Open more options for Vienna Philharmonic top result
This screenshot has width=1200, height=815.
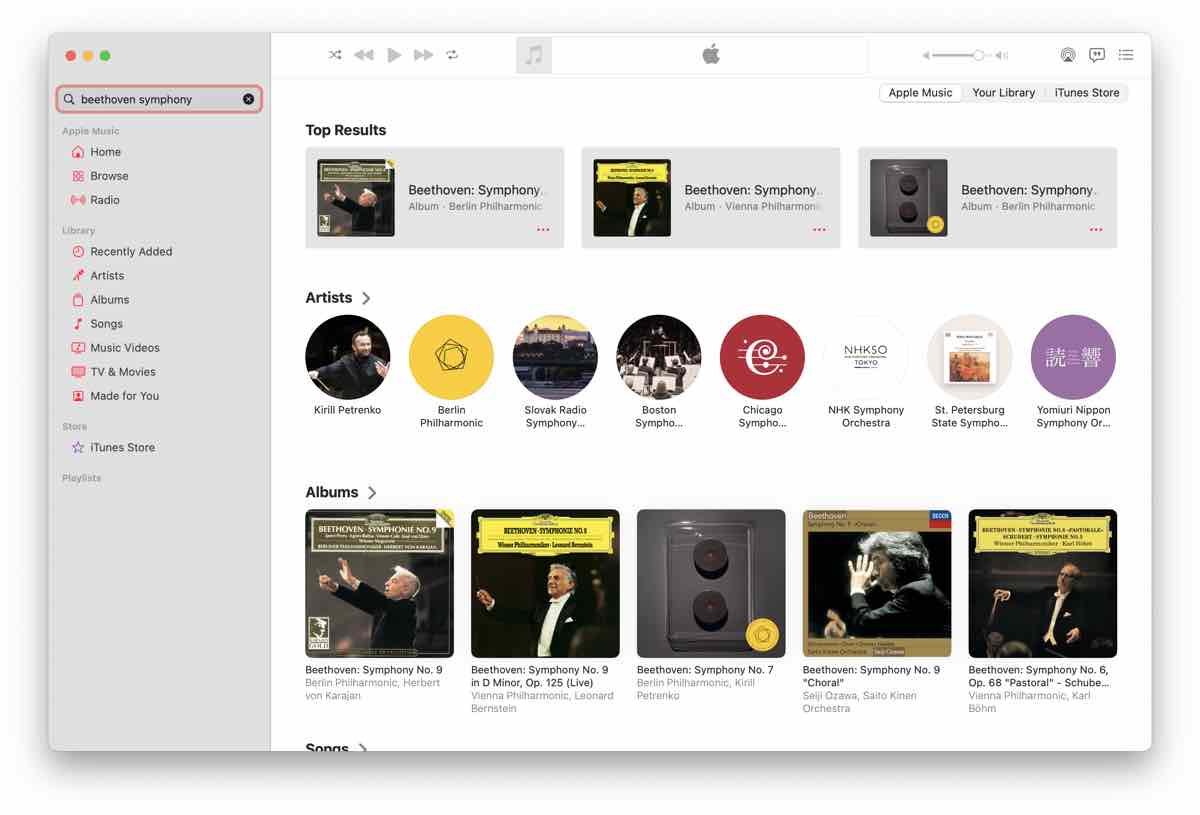click(x=819, y=230)
